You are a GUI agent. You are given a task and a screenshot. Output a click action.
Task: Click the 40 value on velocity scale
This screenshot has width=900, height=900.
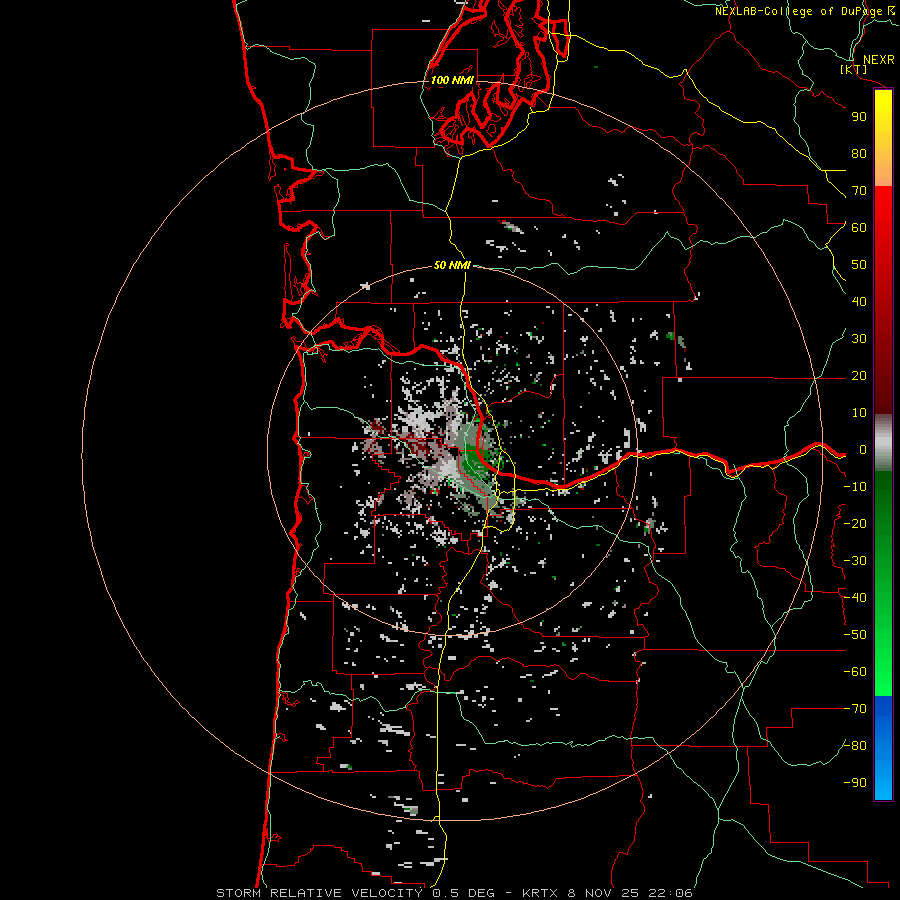pos(859,302)
